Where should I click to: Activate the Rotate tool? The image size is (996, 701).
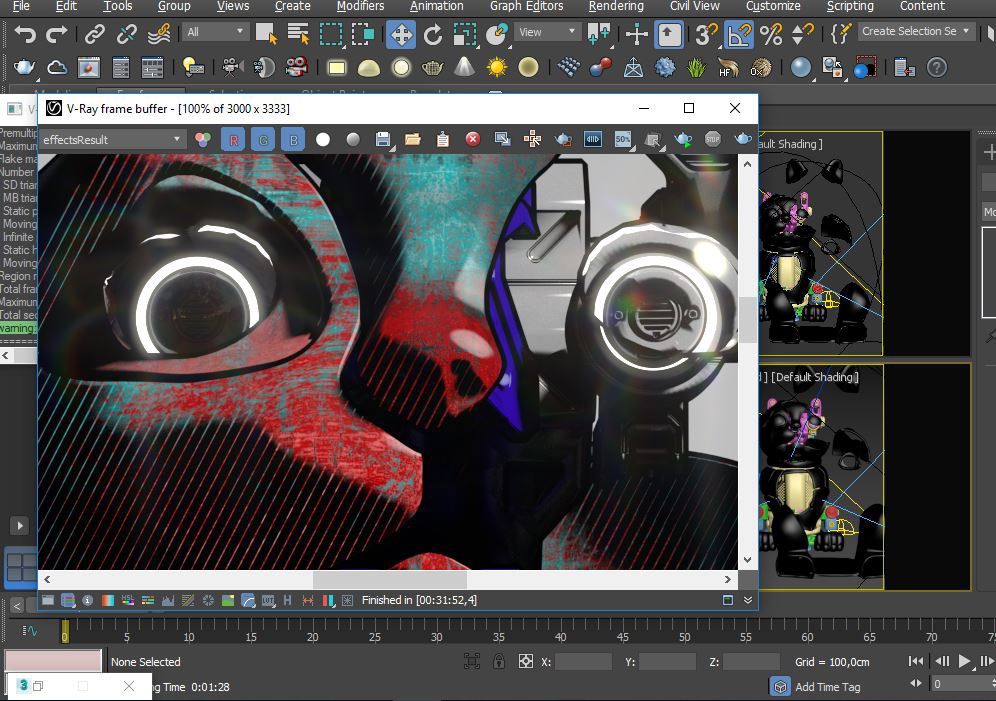point(433,35)
